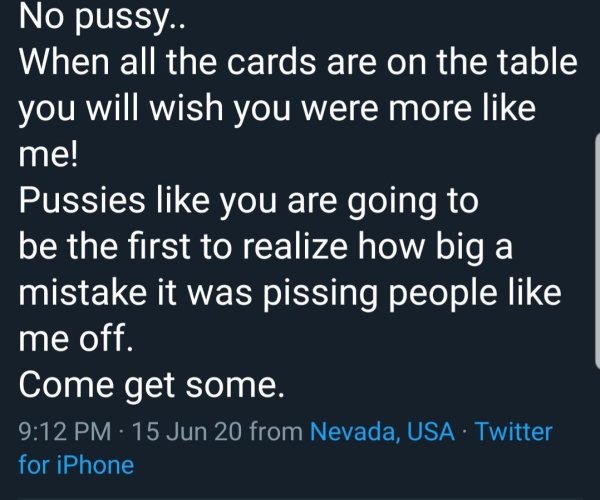Click the word 'cards' in the tweet
The height and width of the screenshot is (500, 600).
(x=271, y=62)
